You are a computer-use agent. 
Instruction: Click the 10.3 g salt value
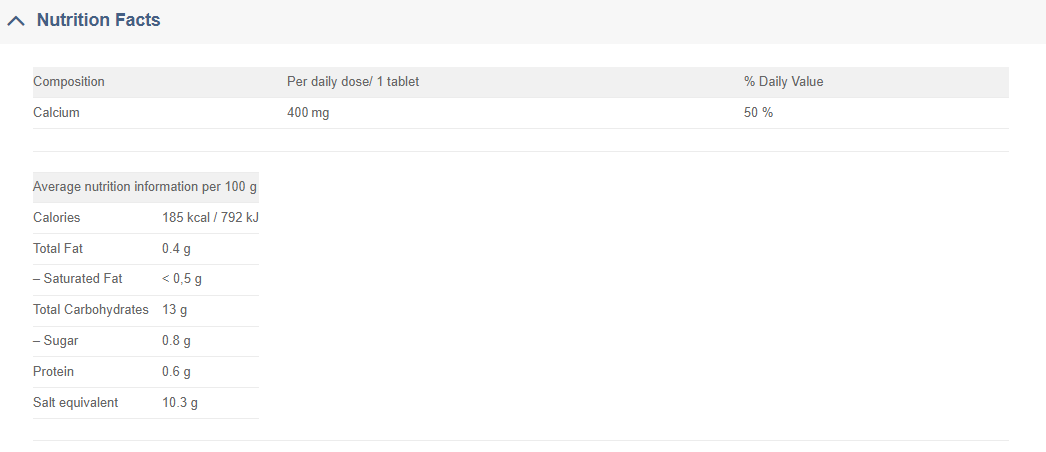tap(180, 403)
